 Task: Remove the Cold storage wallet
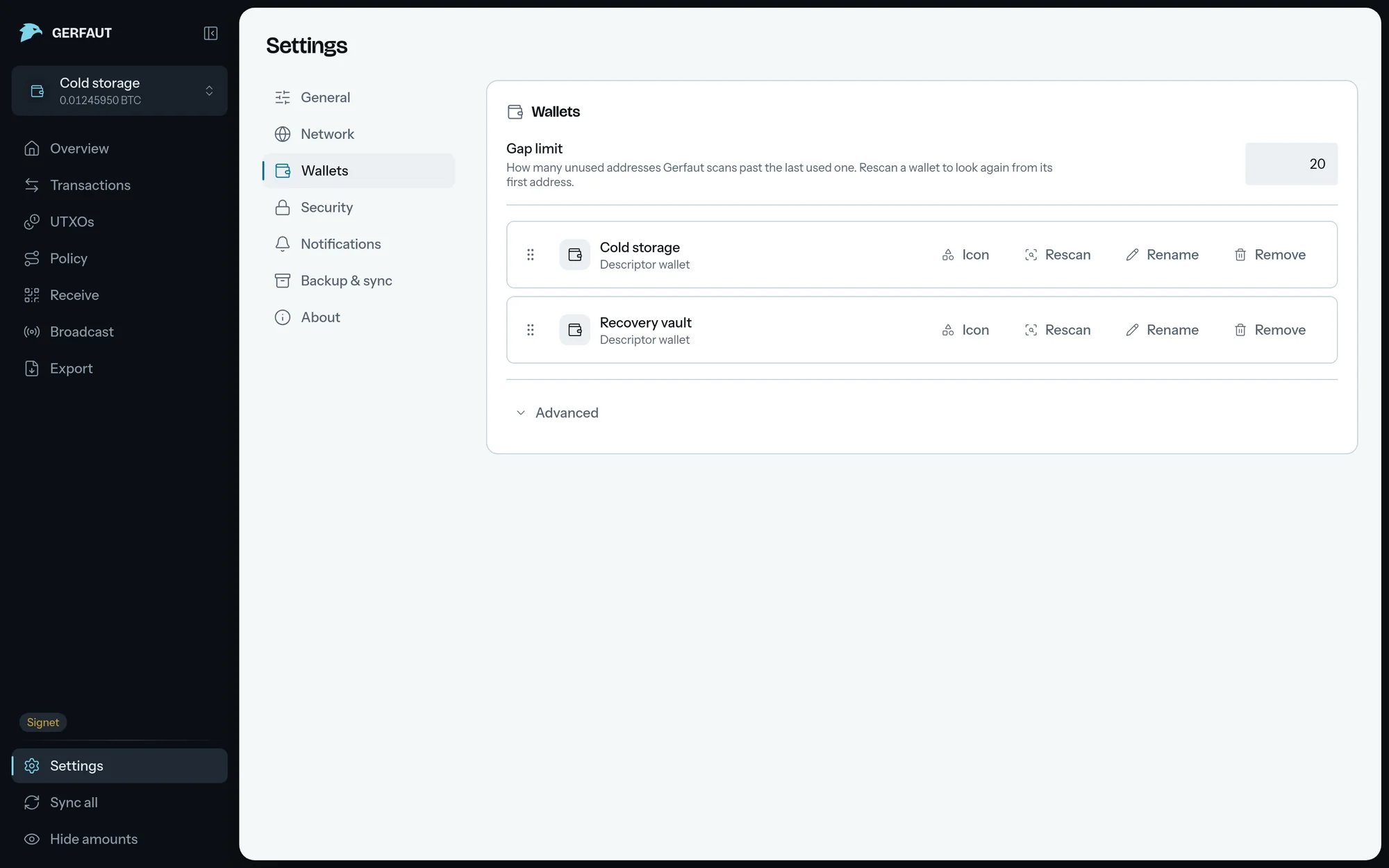(x=1270, y=255)
